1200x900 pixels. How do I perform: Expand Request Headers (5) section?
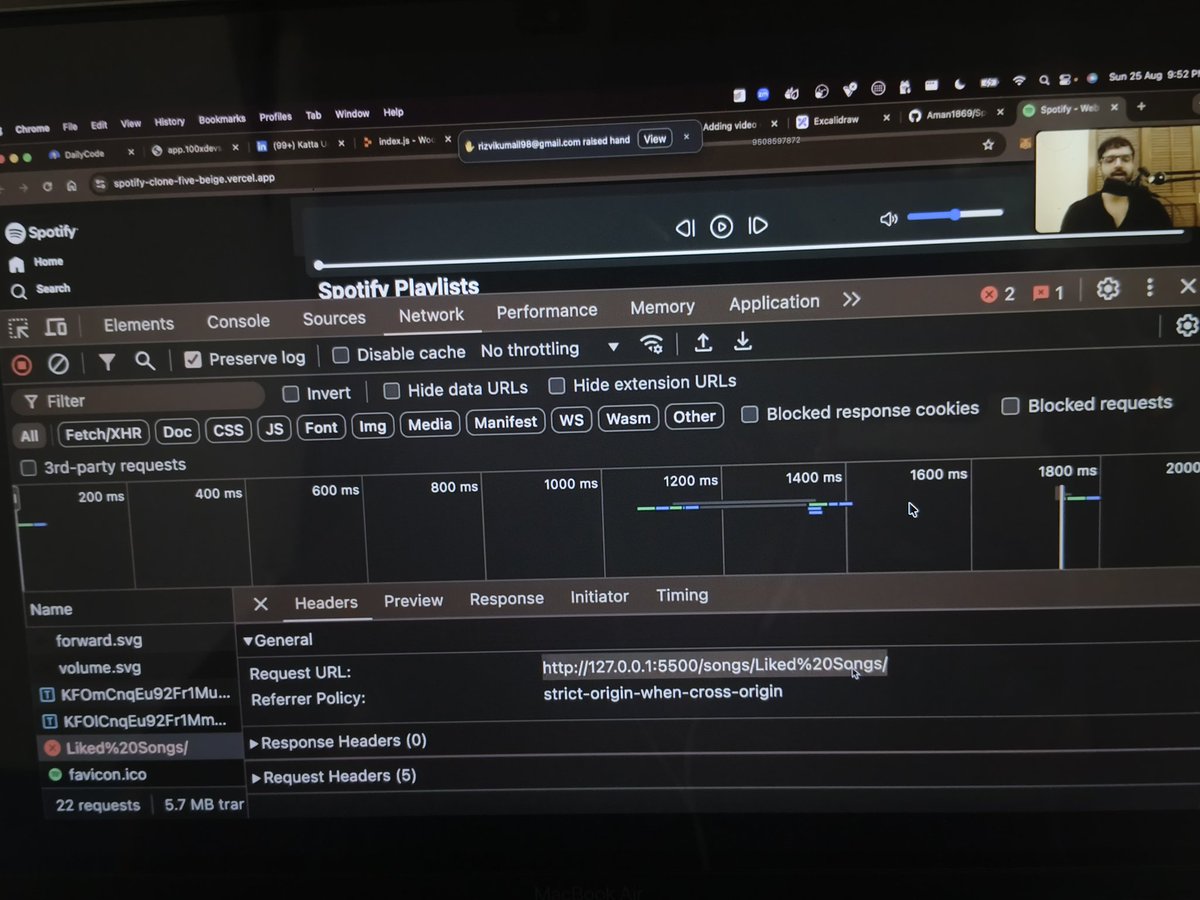click(333, 776)
